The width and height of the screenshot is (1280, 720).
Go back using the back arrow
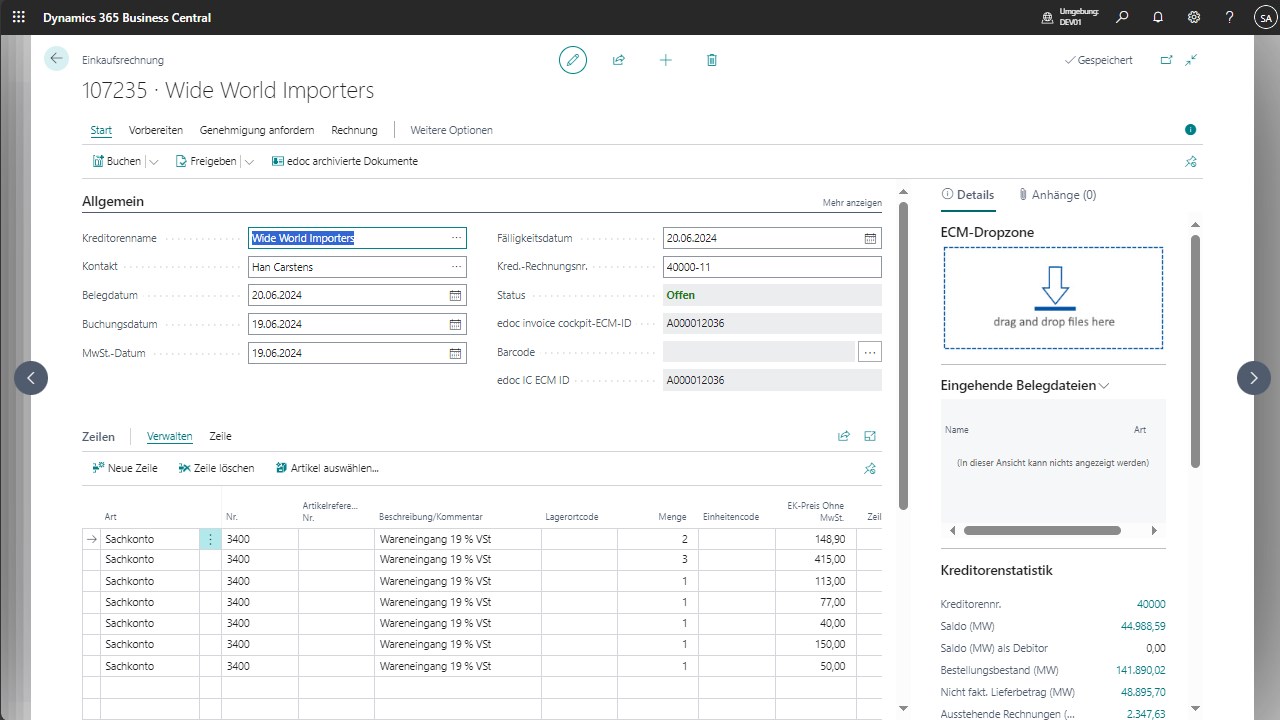click(x=56, y=59)
